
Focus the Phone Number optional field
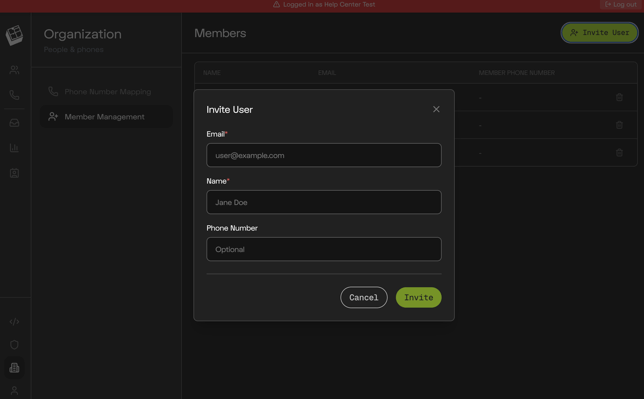click(x=324, y=249)
